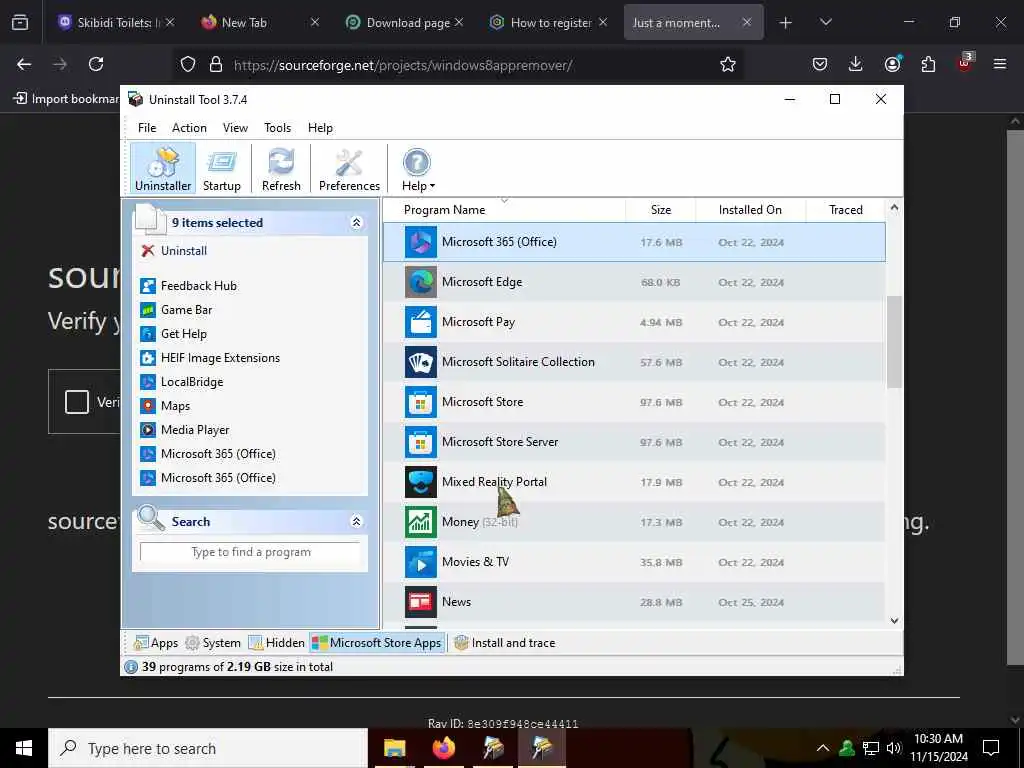
Task: Switch to the System tab
Action: click(x=213, y=643)
